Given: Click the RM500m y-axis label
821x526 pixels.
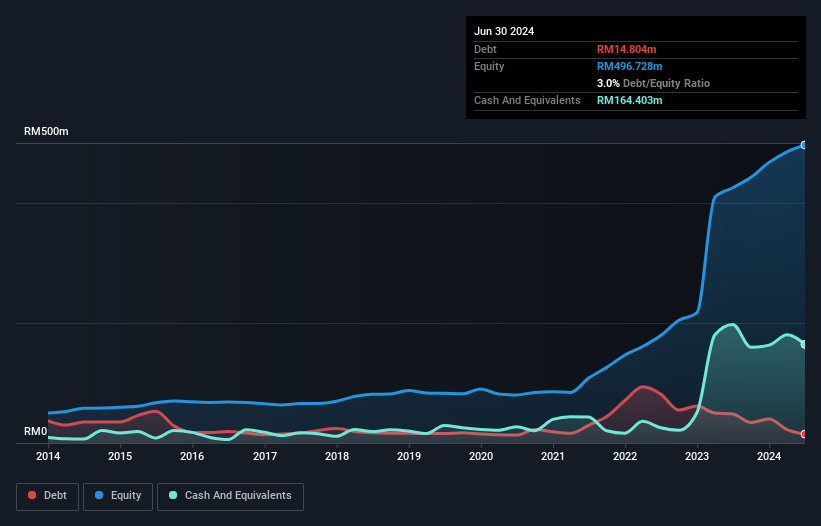Looking at the screenshot, I should point(46,131).
